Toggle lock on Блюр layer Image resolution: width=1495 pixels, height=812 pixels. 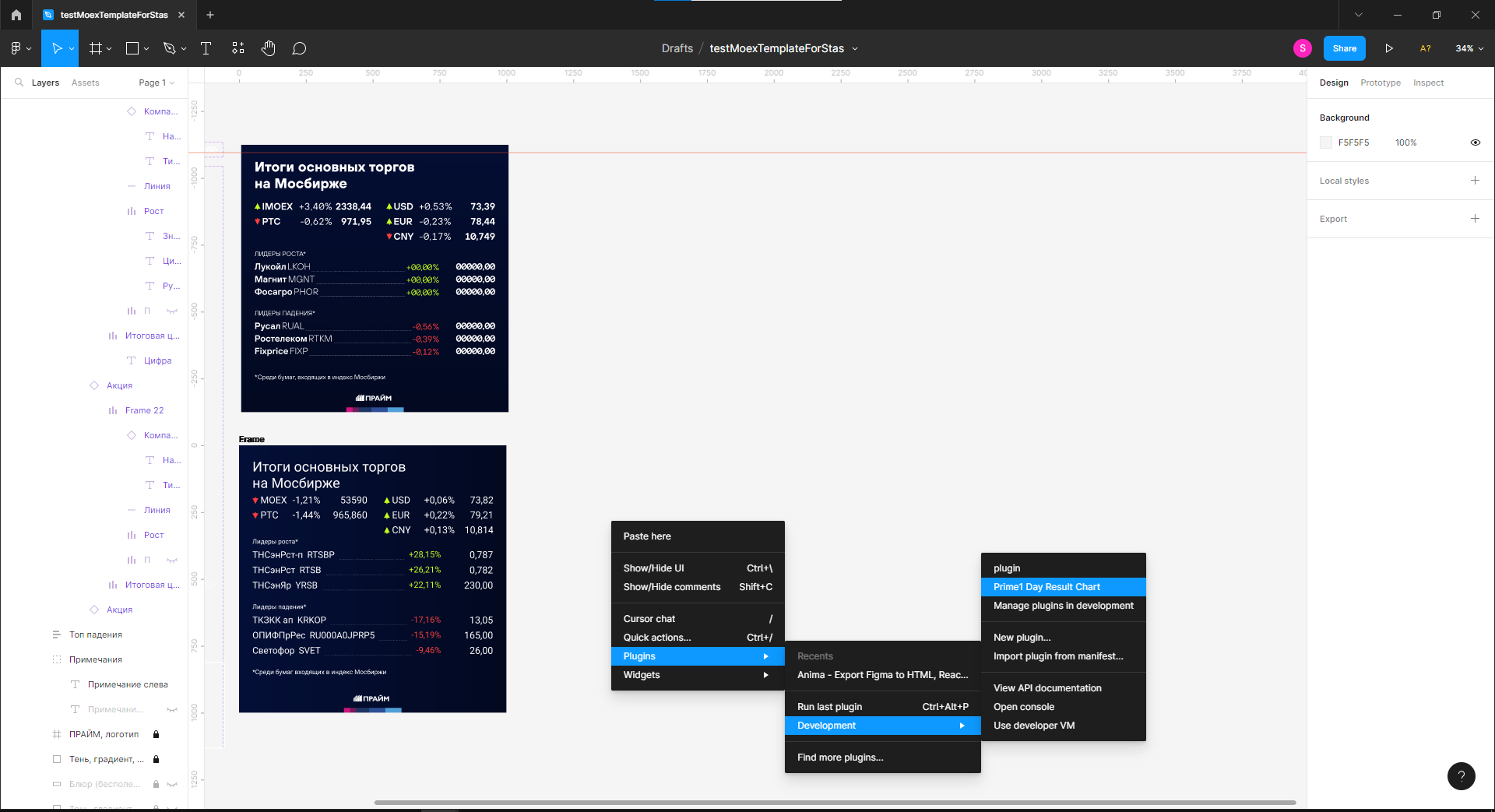[x=156, y=784]
